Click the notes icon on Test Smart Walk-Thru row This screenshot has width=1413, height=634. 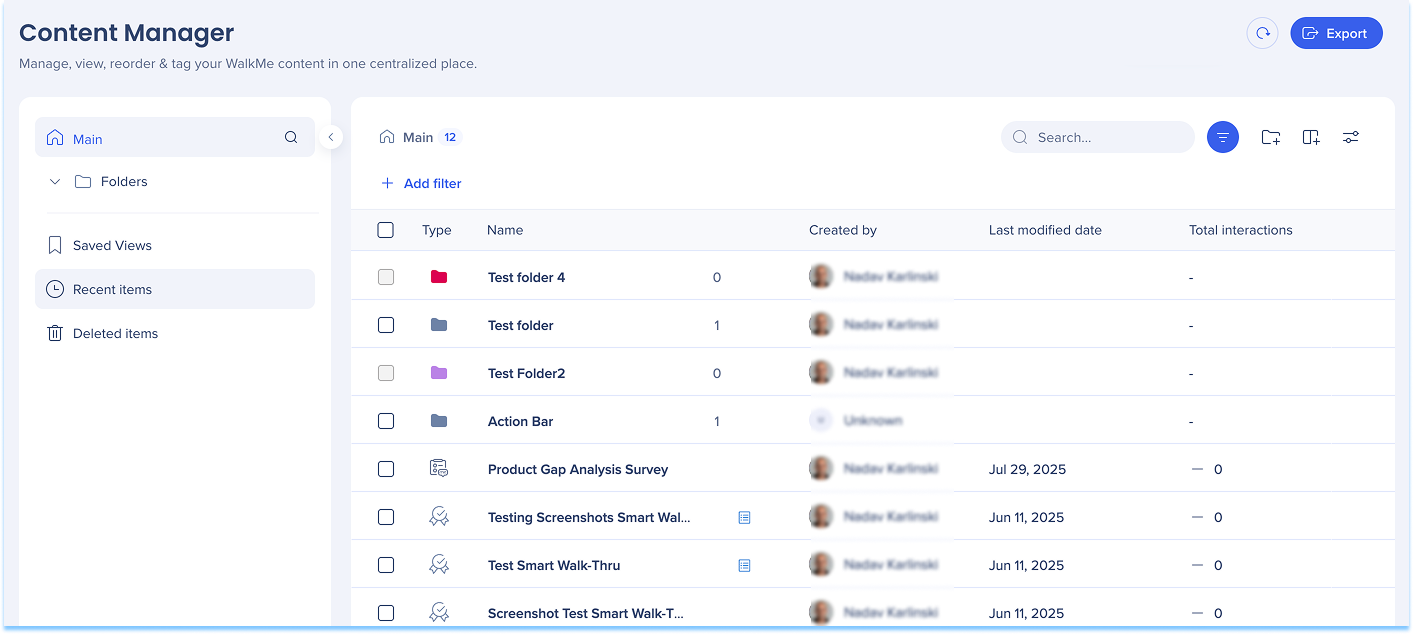coord(744,566)
